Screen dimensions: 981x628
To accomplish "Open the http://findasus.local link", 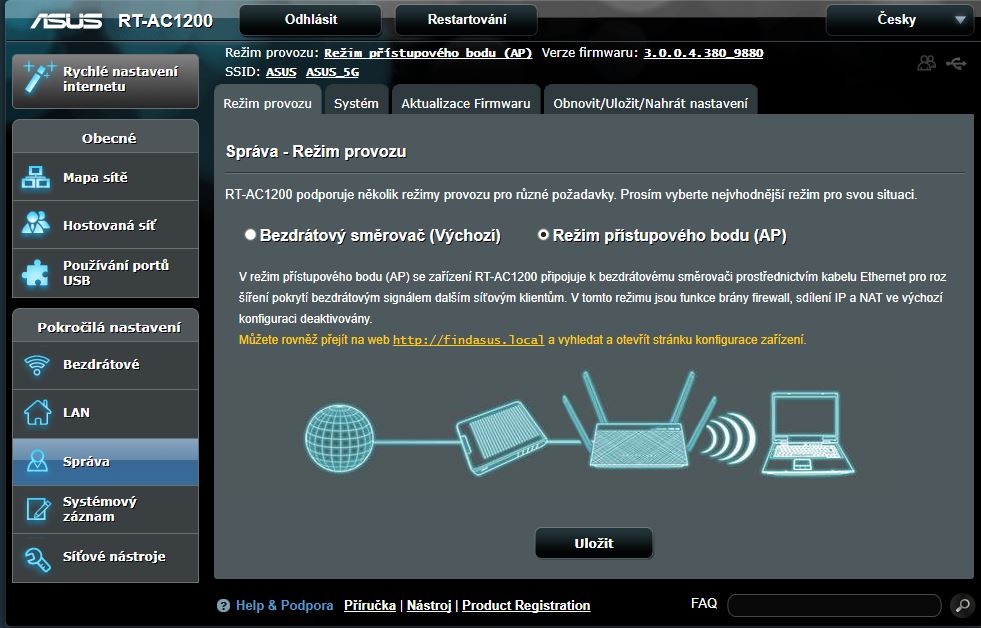I will [x=469, y=340].
